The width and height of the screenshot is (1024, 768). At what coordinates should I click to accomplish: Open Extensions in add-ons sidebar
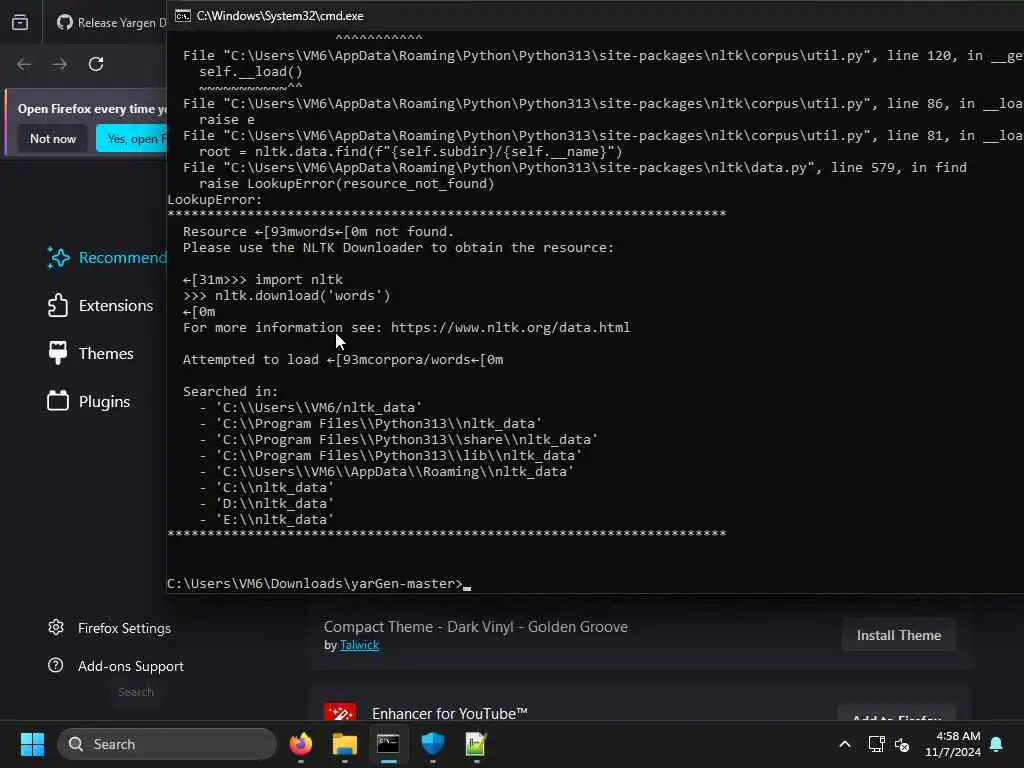click(x=101, y=306)
